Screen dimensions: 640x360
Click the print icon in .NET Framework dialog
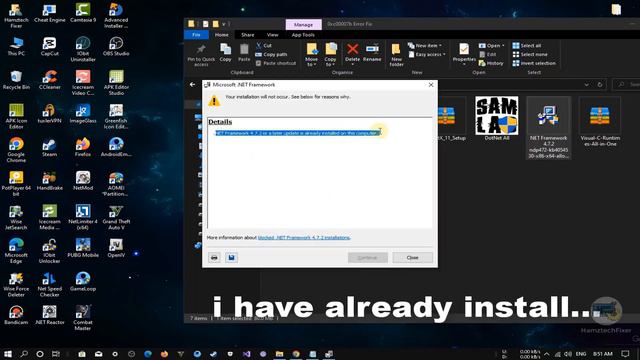(214, 258)
